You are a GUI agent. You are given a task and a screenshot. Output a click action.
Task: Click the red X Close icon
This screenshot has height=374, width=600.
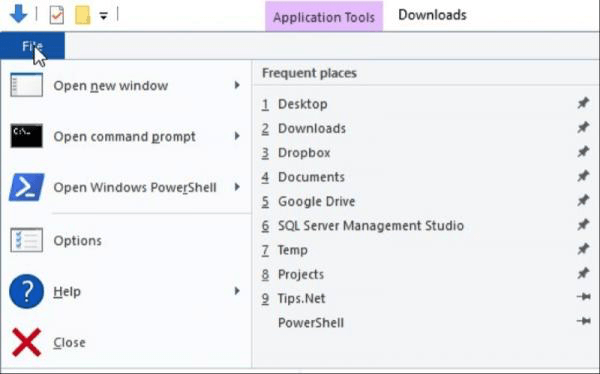coord(26,342)
